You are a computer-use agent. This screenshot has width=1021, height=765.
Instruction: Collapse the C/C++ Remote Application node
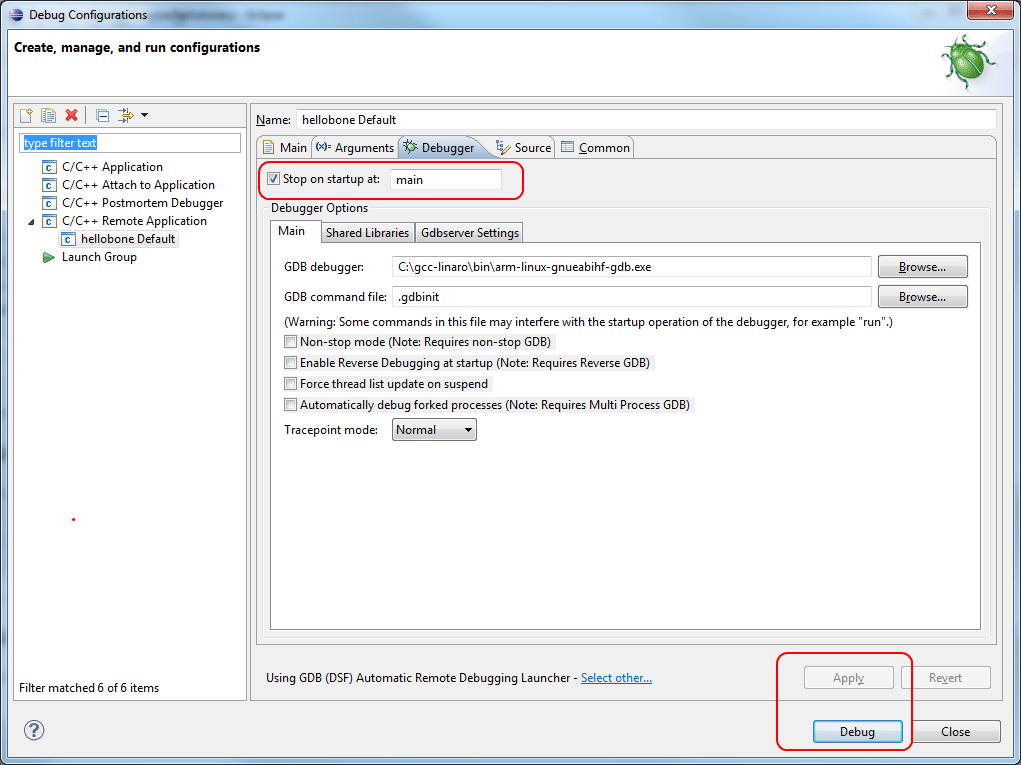tap(31, 220)
